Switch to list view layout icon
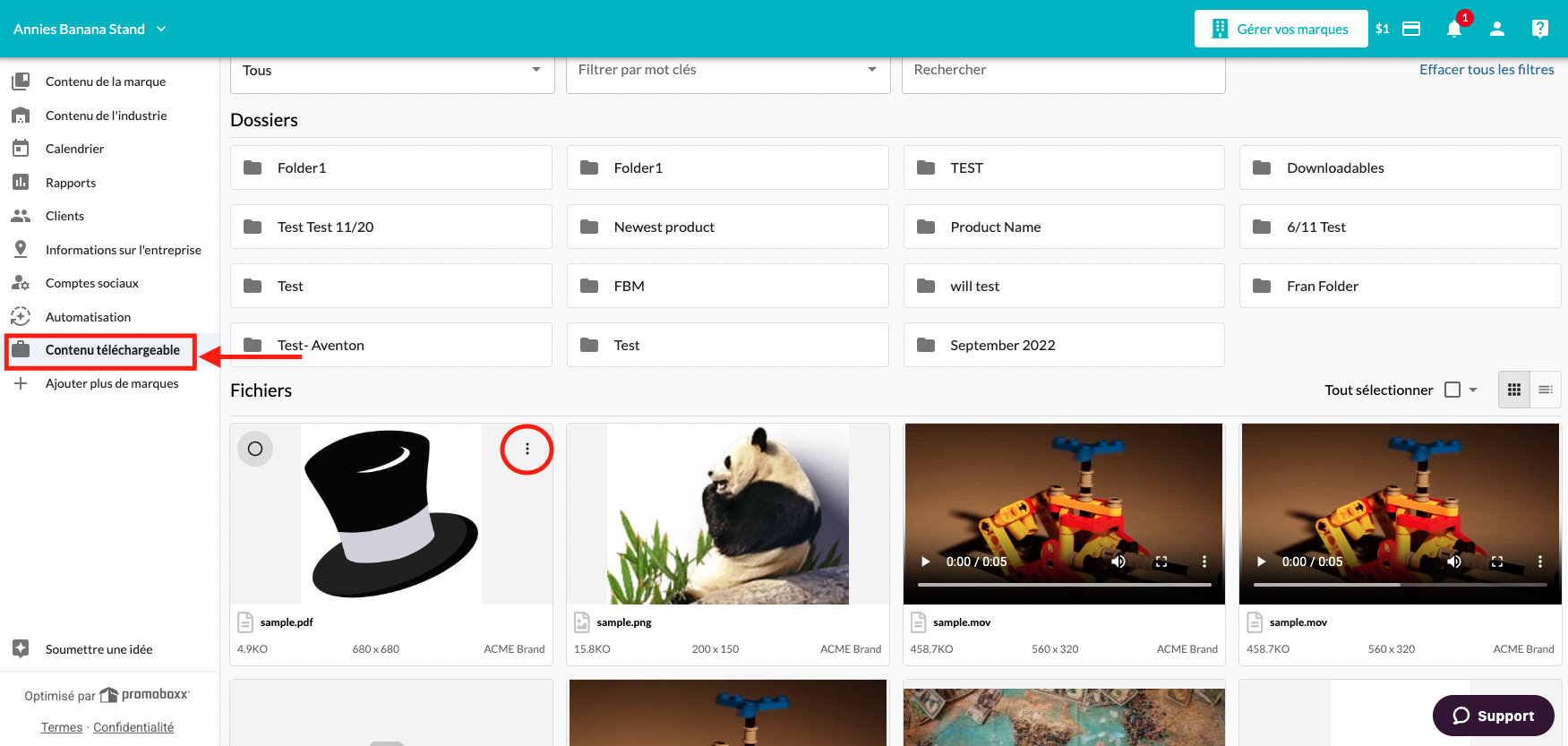The height and width of the screenshot is (746, 1568). [x=1546, y=390]
